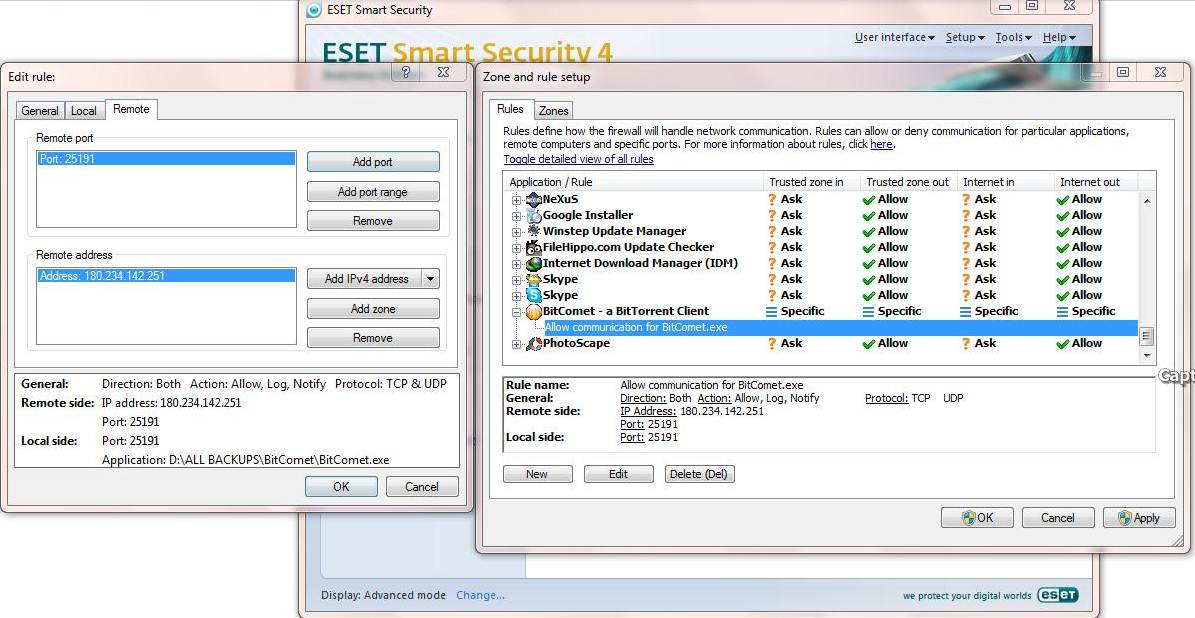
Task: Click the FileHippo.com Update Checker icon
Action: 533,248
